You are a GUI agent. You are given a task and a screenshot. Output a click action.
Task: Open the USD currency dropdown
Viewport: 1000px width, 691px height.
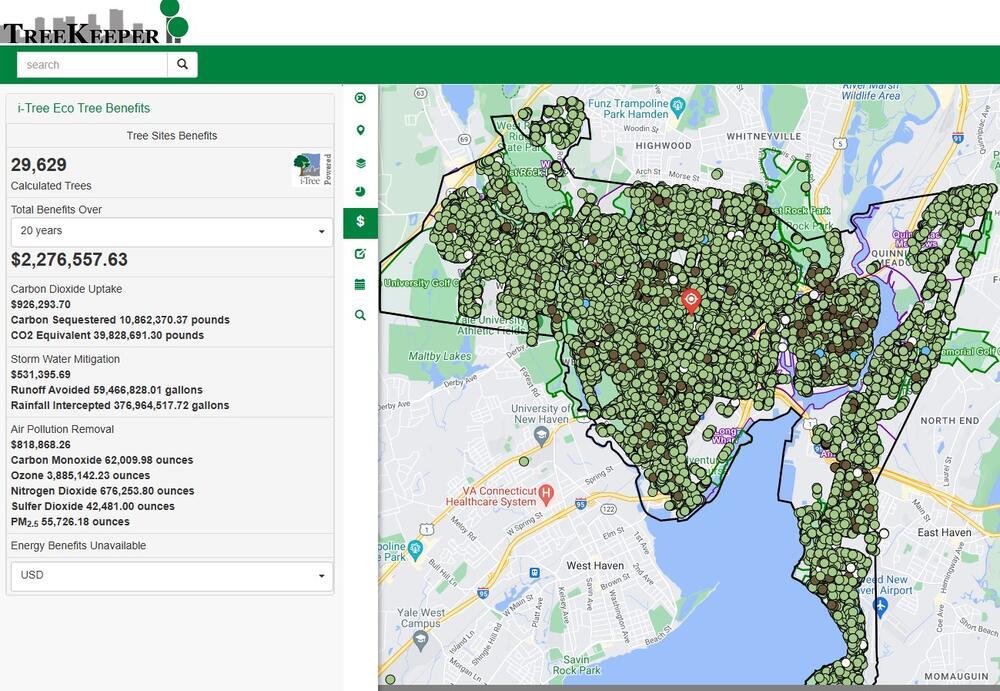pos(172,576)
